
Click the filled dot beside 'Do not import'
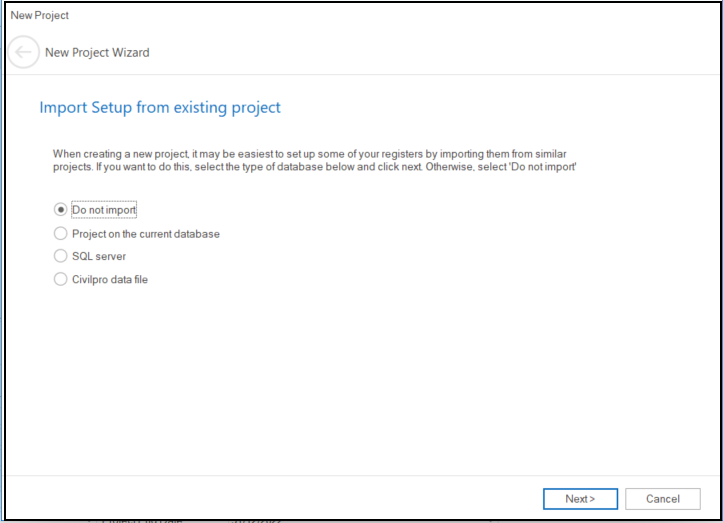click(60, 210)
